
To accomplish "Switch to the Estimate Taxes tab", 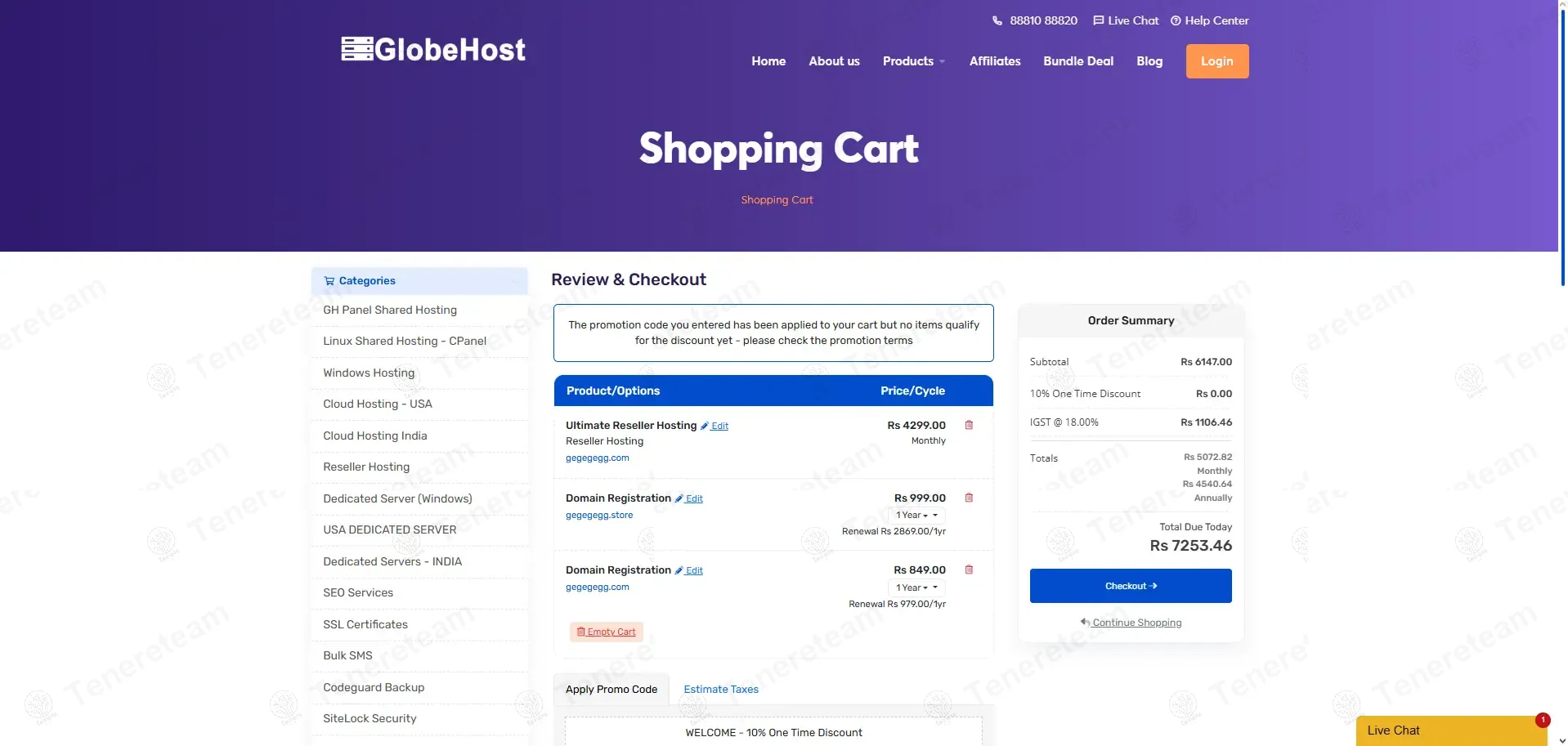I will pyautogui.click(x=721, y=689).
